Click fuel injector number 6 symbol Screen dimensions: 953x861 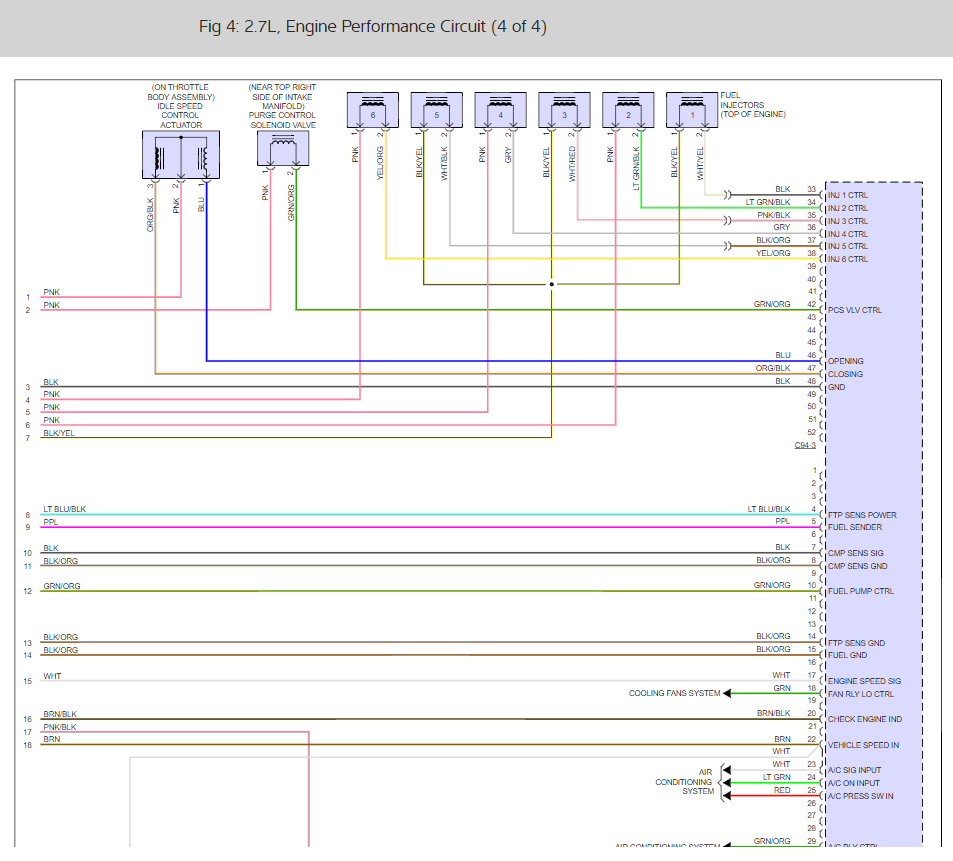pyautogui.click(x=373, y=110)
